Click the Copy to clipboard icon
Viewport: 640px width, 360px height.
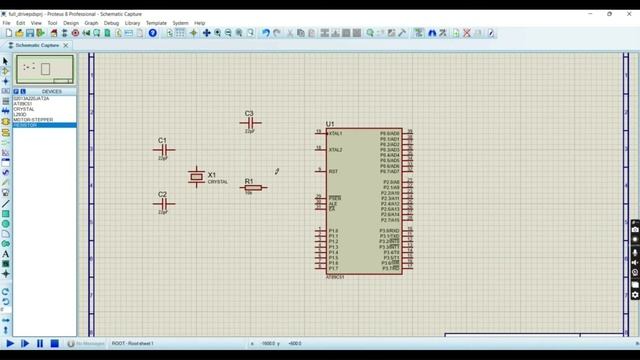301,33
